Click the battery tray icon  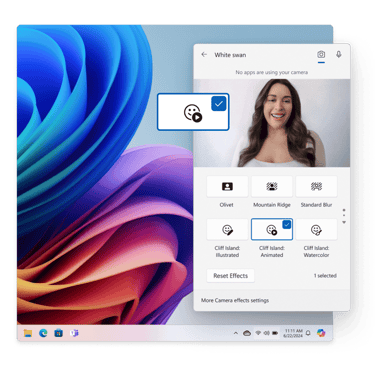(x=275, y=333)
